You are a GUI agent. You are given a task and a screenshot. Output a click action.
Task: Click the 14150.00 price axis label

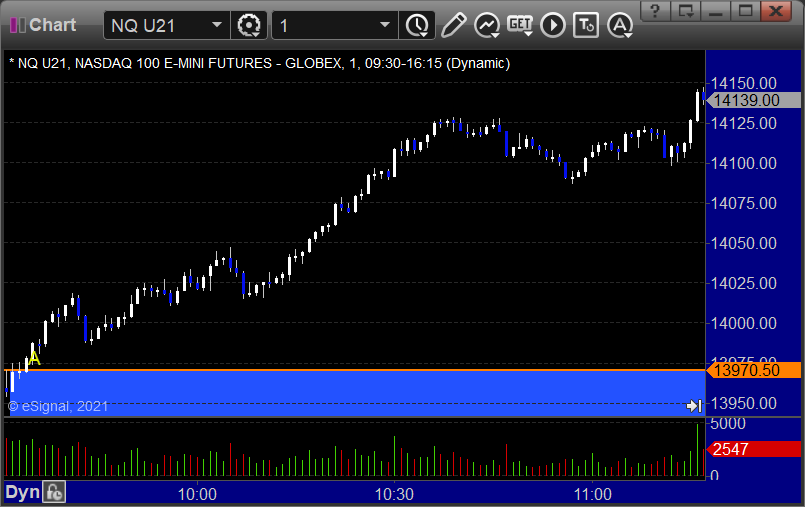(743, 83)
